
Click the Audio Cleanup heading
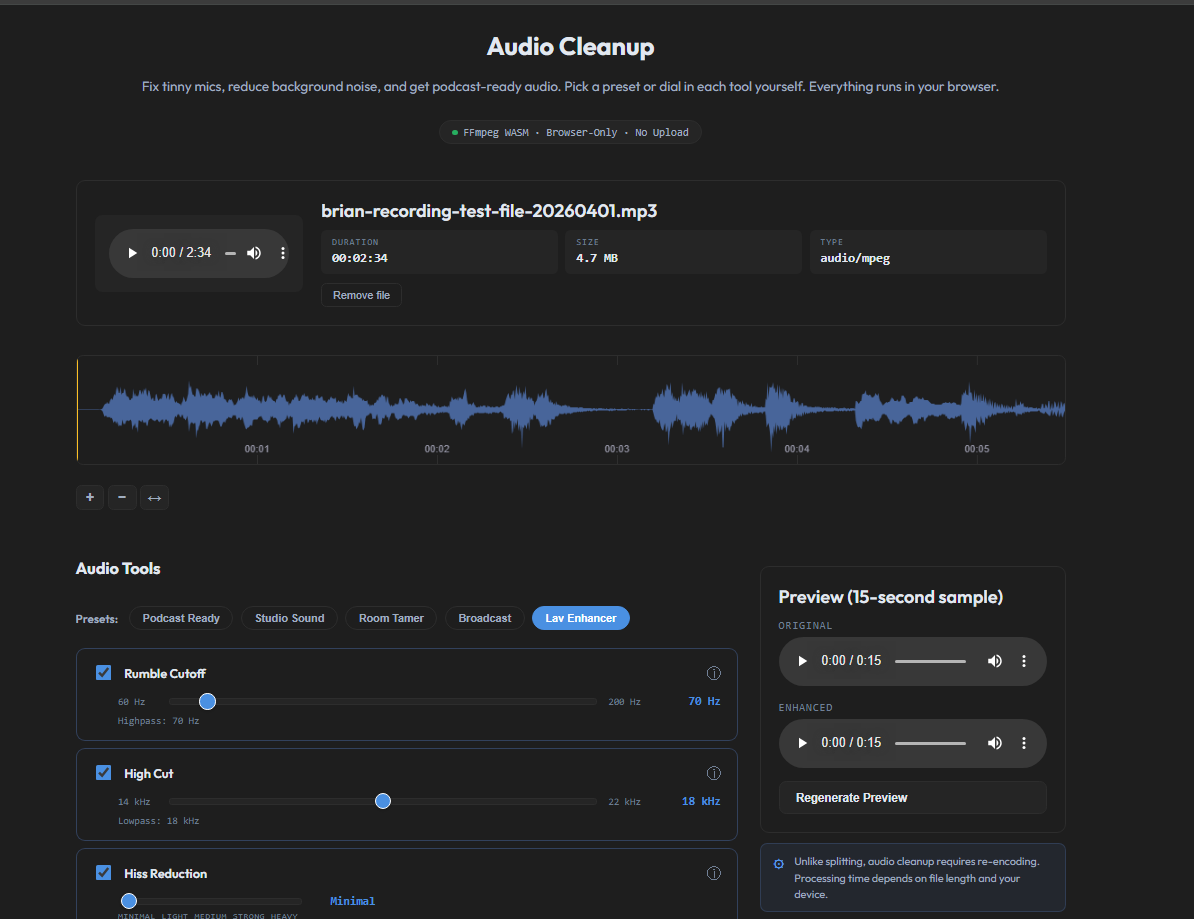tap(570, 46)
